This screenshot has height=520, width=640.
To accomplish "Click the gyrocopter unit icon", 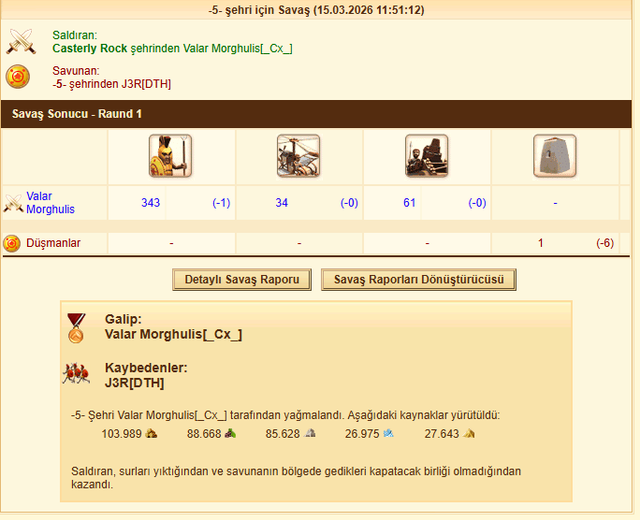I will (x=298, y=156).
